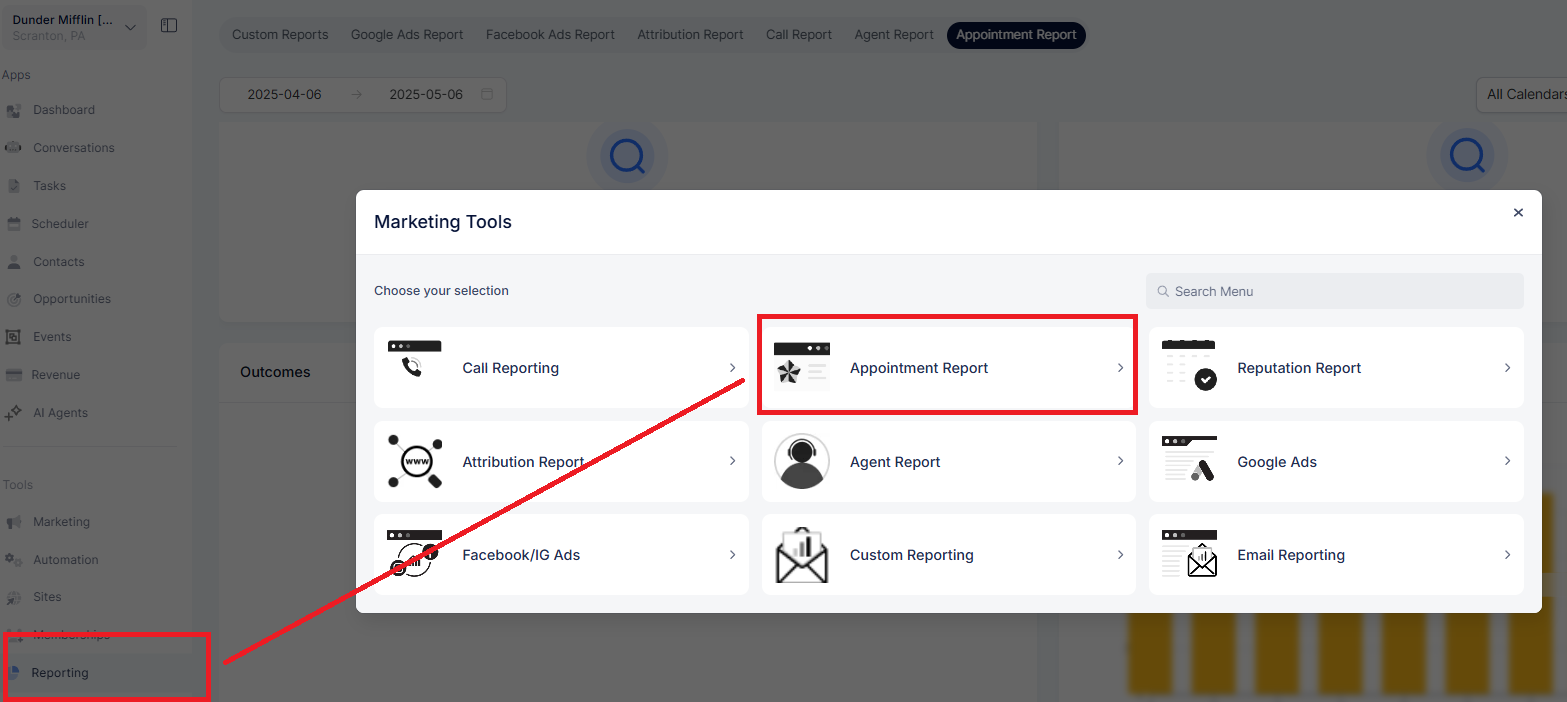Select the Events icon in sidebar
The height and width of the screenshot is (702, 1567).
pyautogui.click(x=14, y=337)
